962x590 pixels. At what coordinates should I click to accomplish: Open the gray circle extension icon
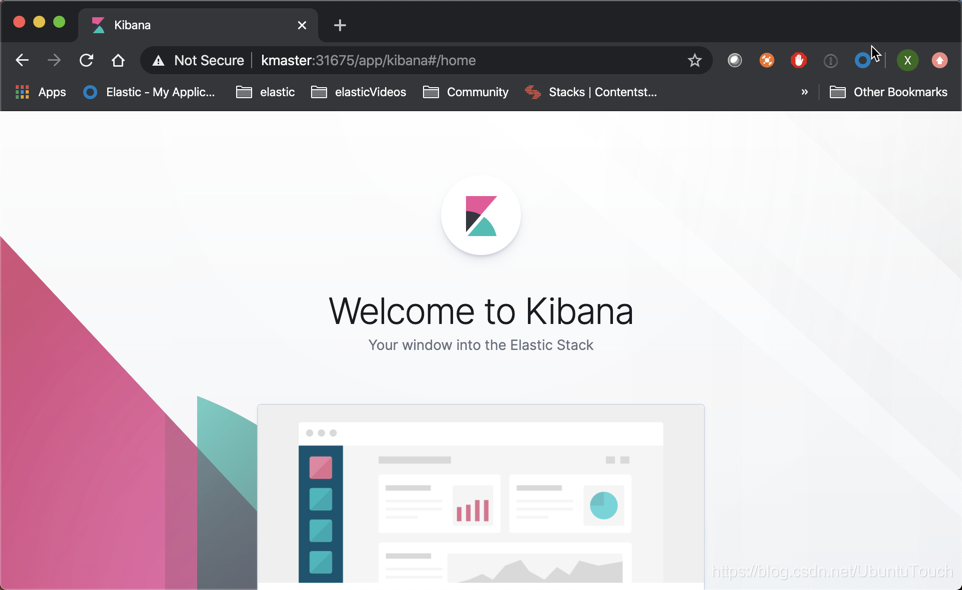pos(734,60)
